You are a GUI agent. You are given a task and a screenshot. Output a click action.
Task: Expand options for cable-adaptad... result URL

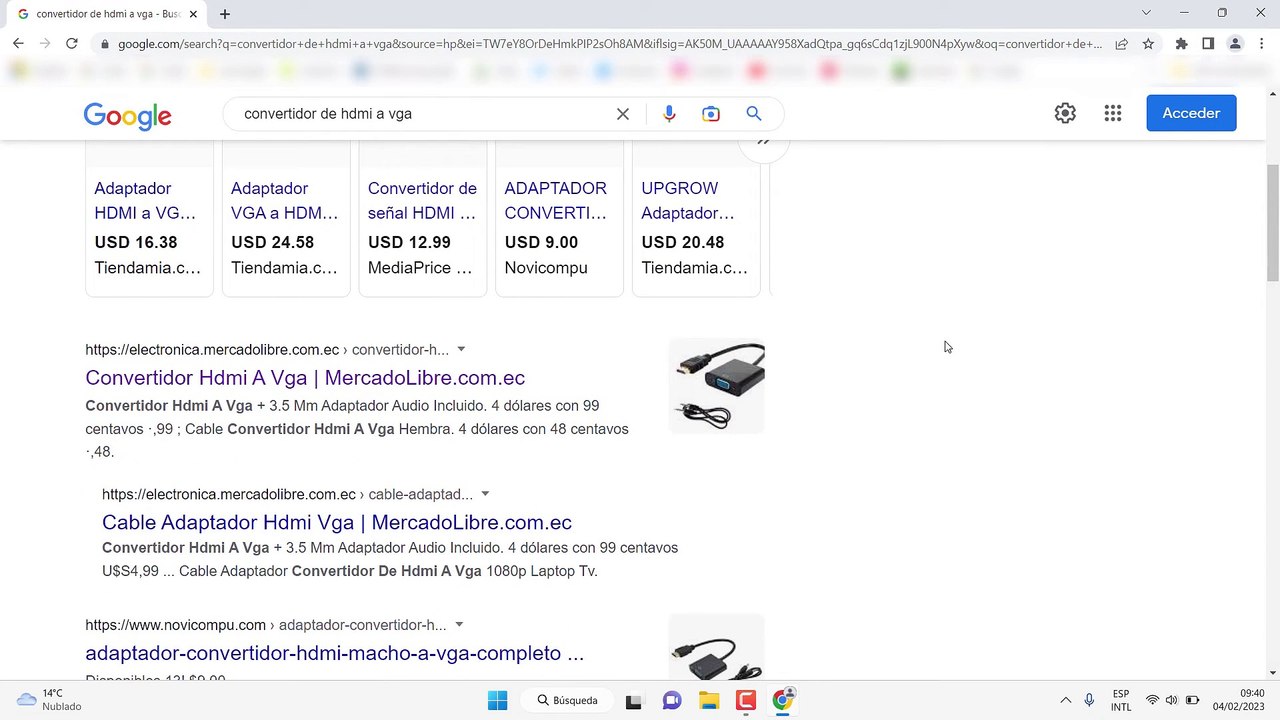pos(485,494)
